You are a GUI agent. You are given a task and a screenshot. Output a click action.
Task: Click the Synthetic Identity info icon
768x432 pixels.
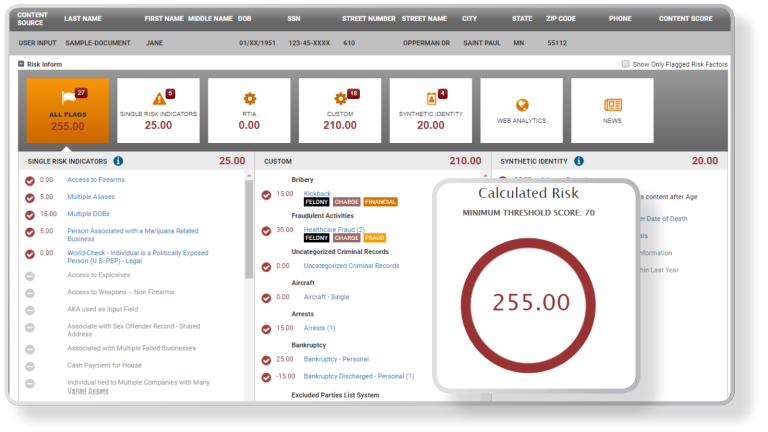pyautogui.click(x=579, y=161)
